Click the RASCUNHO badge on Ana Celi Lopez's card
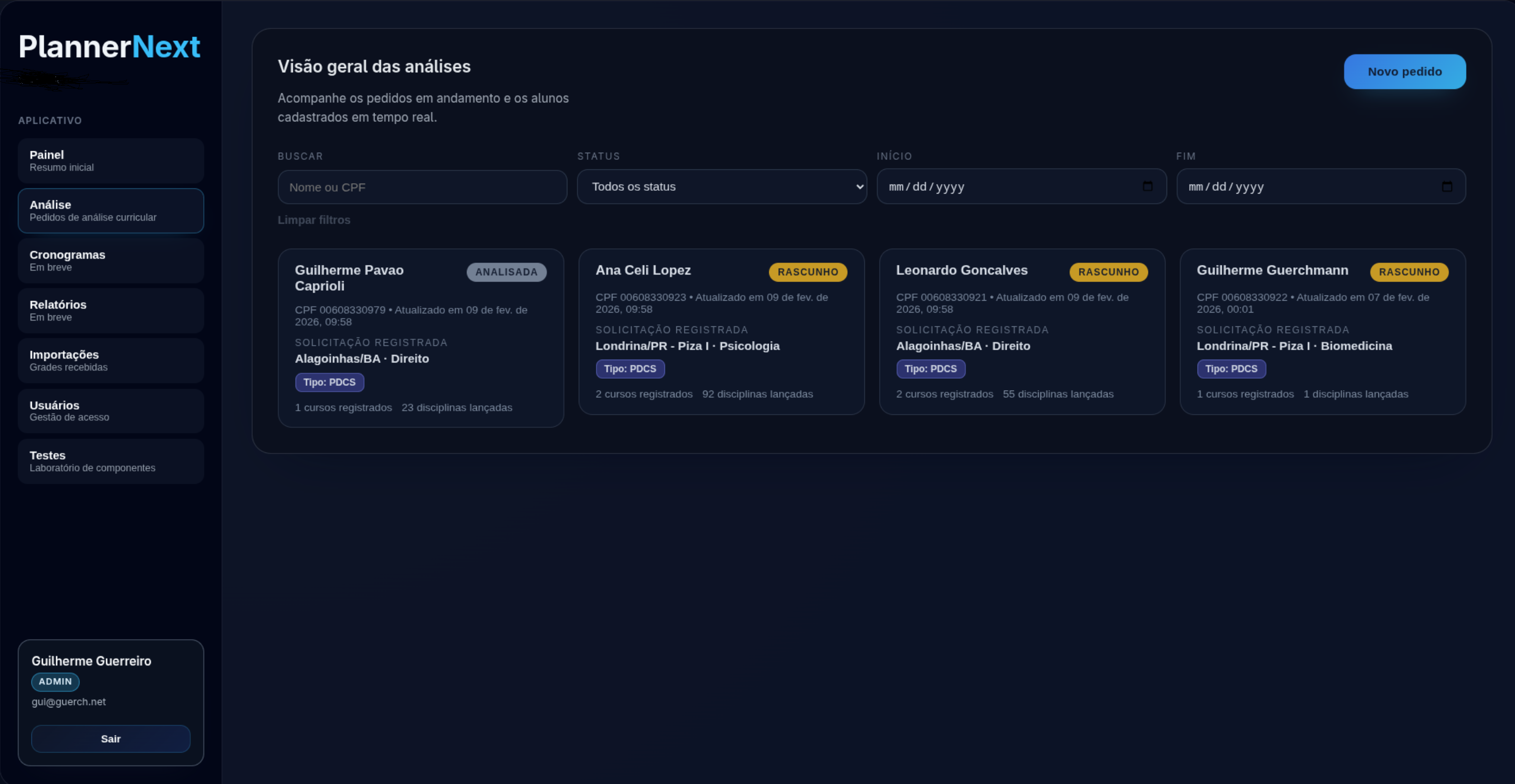This screenshot has height=784, width=1515. tap(808, 272)
